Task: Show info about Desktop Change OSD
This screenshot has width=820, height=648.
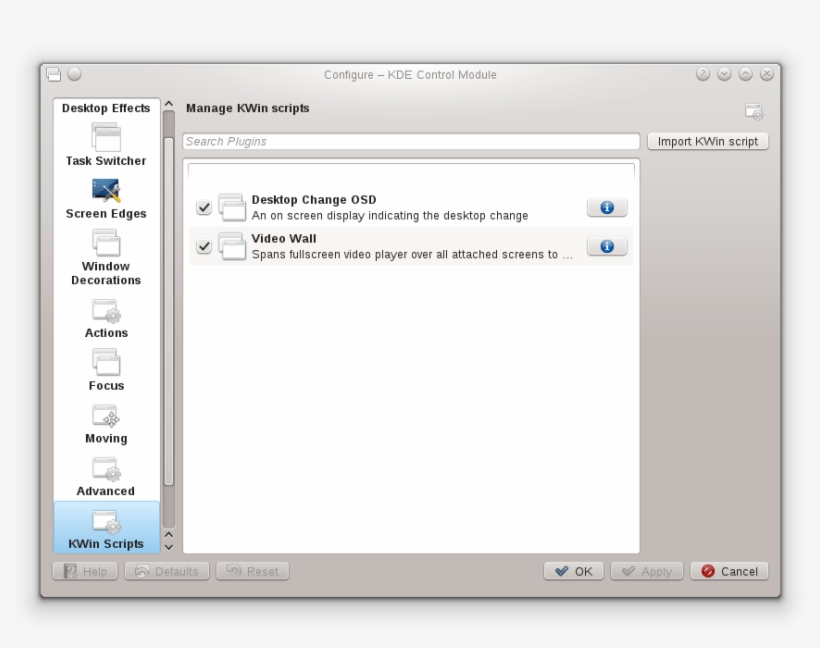Action: (607, 208)
